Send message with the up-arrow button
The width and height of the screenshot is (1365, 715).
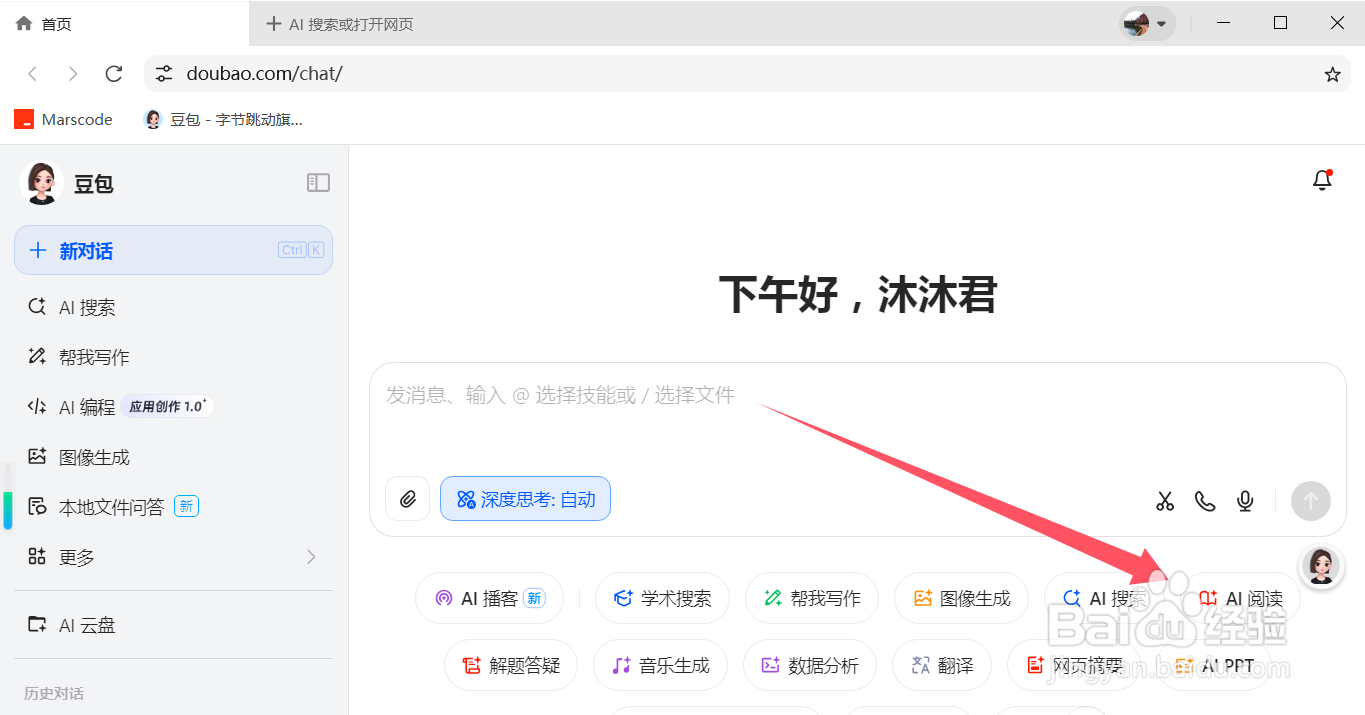pyautogui.click(x=1310, y=501)
